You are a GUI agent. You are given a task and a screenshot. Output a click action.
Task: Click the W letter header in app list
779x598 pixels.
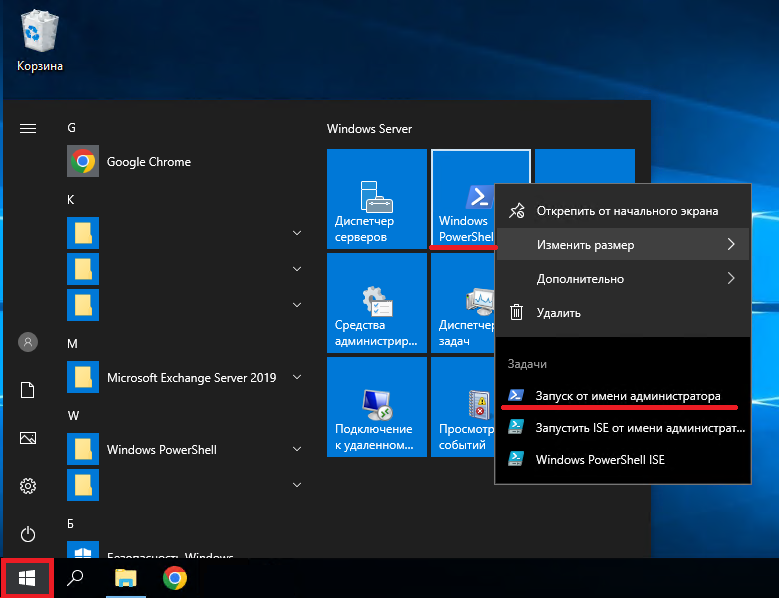click(73, 416)
